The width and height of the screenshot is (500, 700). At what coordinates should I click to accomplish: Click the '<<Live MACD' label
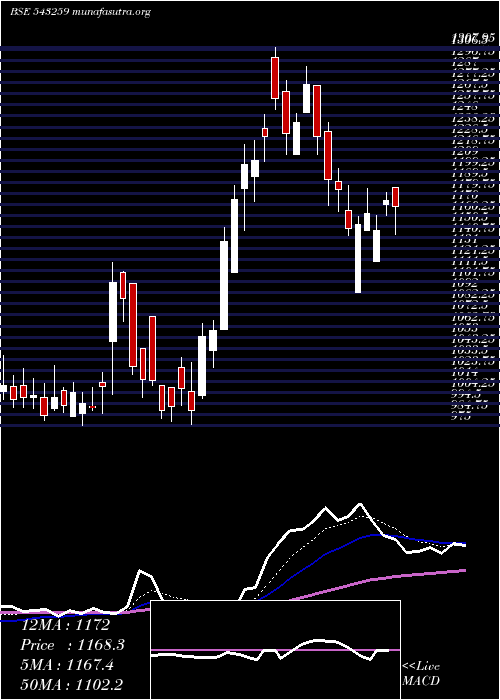[421, 674]
